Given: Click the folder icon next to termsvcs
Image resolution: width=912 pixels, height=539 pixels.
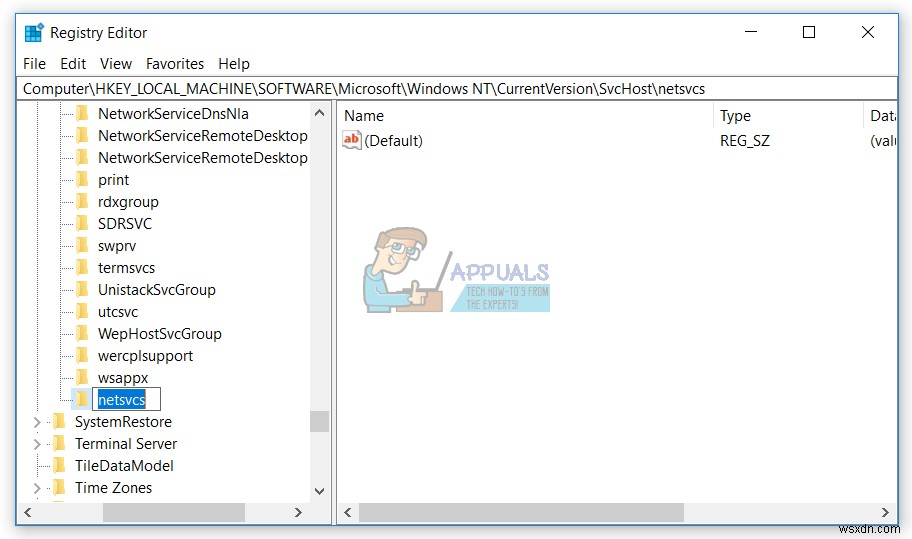Looking at the screenshot, I should coord(82,268).
